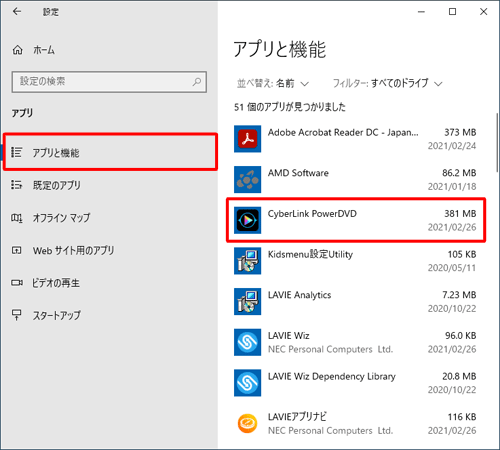Click the 設定の検索 search field
Image resolution: width=500 pixels, height=450 pixels.
[x=109, y=82]
